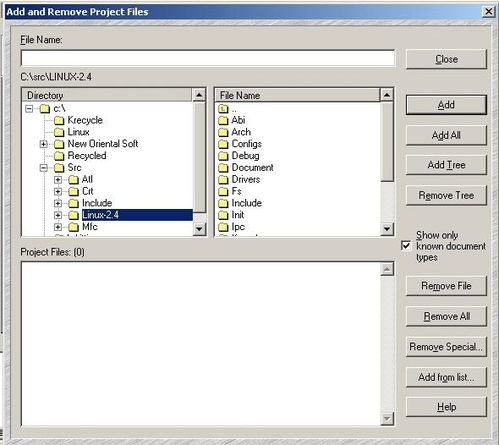Click the Arch folder icon in file list
The image size is (499, 445).
tap(223, 132)
